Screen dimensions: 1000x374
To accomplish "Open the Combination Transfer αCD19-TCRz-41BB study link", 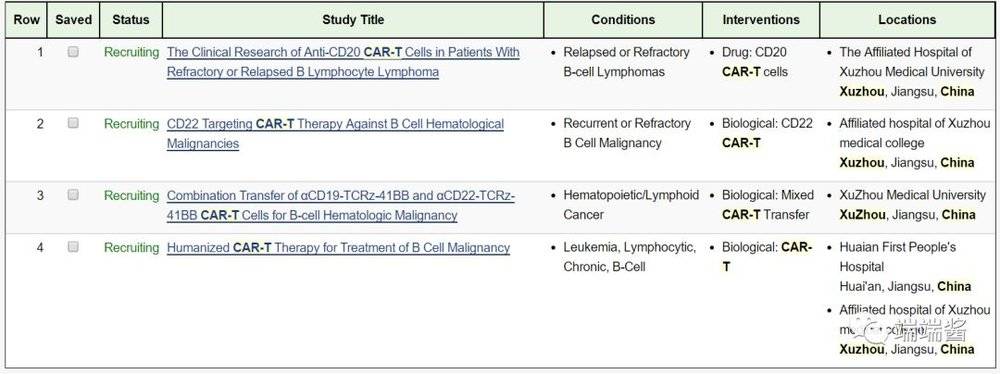I will [x=341, y=205].
